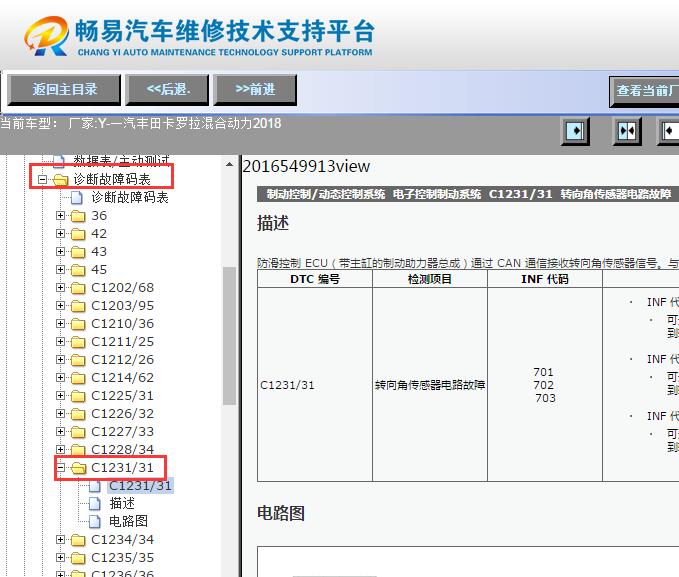Click the tree panel scrollbar thumb
Viewport: 679px width, 577px height.
tap(230, 336)
